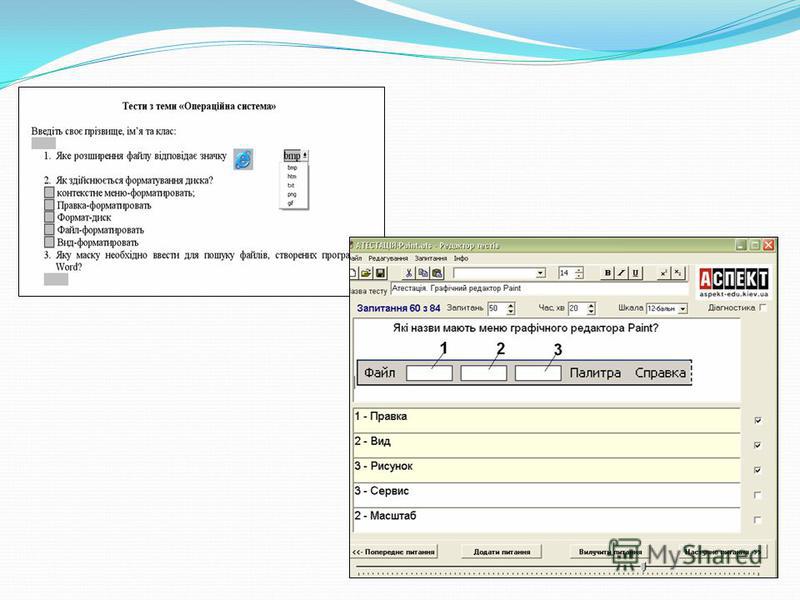Copy selection using the toolbar copy icon
800x600 pixels.
[423, 273]
